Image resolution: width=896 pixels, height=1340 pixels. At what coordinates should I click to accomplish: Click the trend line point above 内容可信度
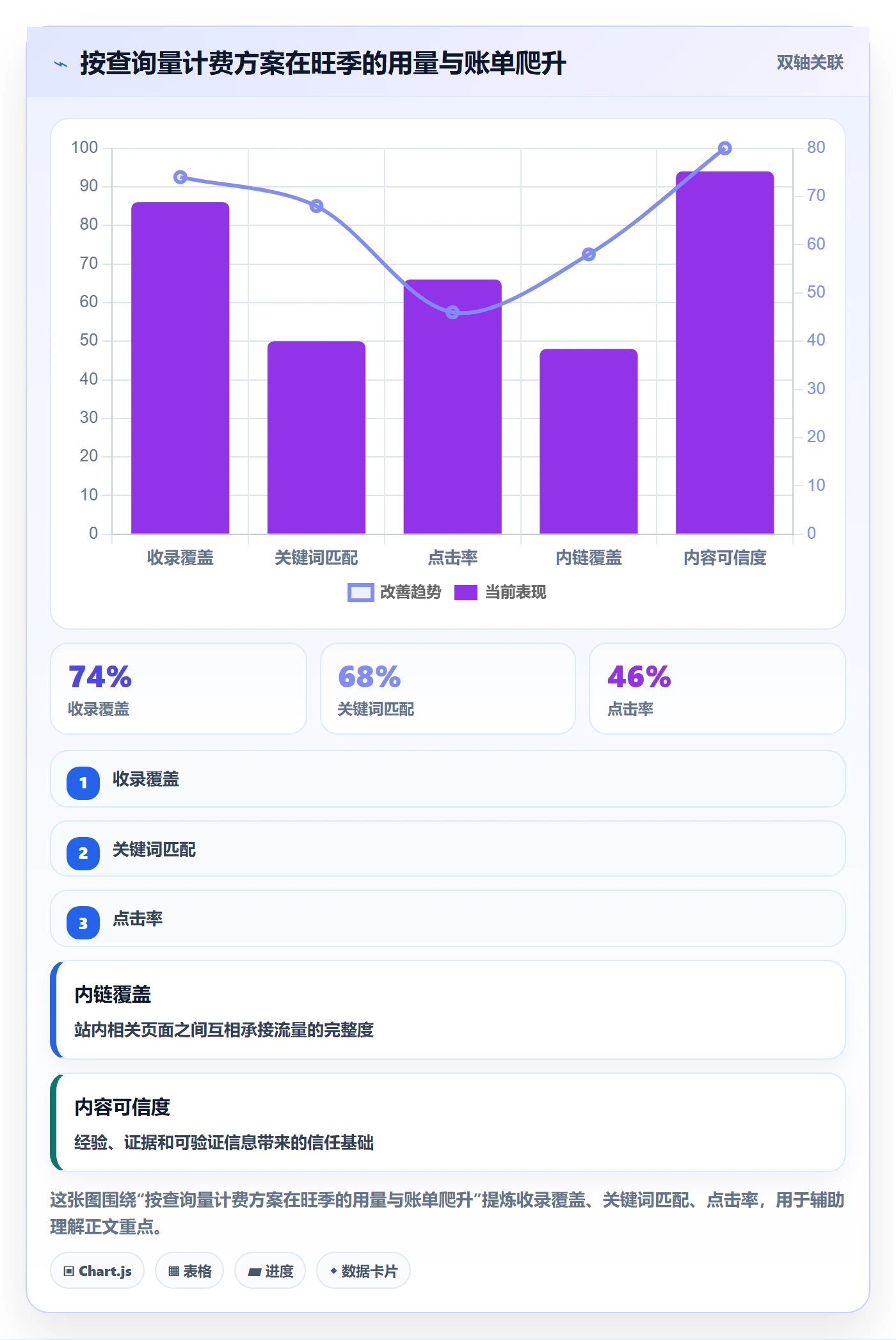pyautogui.click(x=724, y=148)
